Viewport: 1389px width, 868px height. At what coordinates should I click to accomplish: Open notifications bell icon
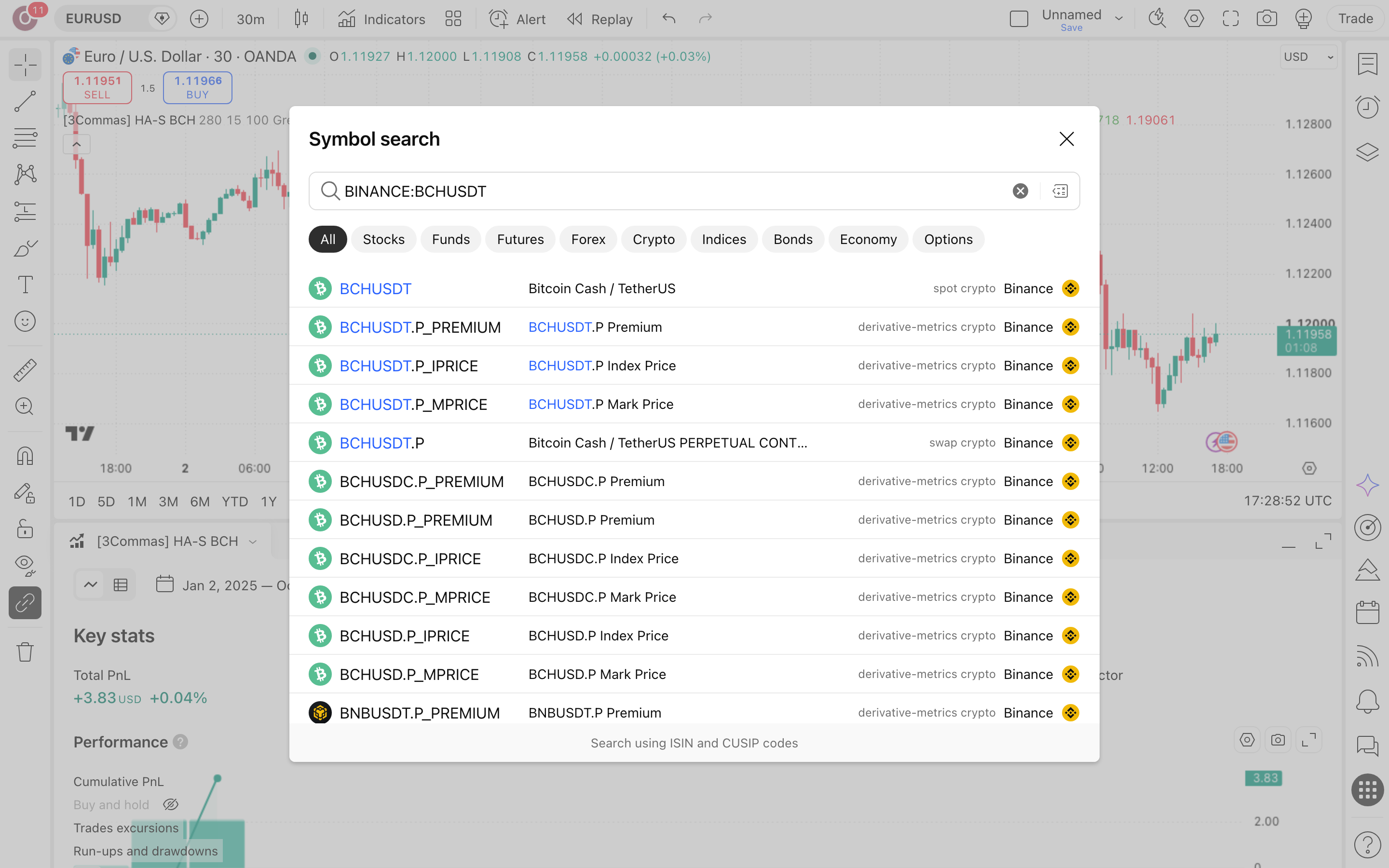click(x=1367, y=701)
